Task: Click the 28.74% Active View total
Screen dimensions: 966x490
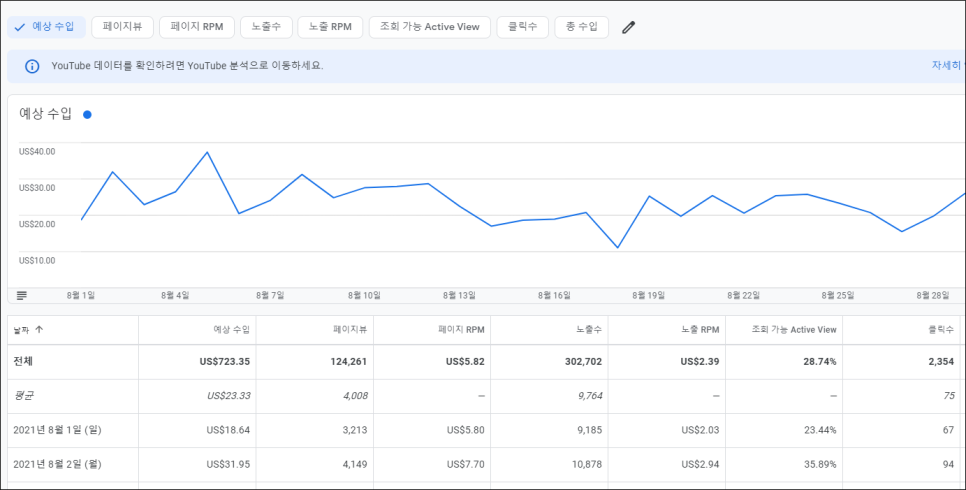Action: (x=820, y=362)
